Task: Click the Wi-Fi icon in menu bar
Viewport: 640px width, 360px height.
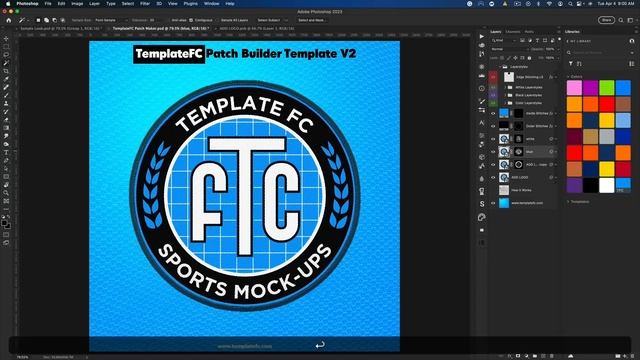Action: tap(549, 4)
